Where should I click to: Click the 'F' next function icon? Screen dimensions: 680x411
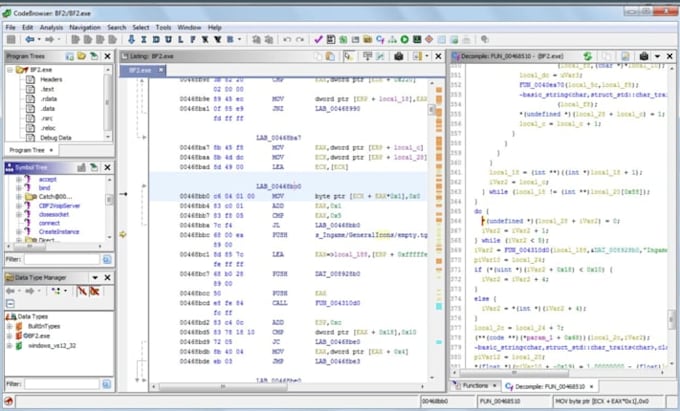tap(193, 39)
